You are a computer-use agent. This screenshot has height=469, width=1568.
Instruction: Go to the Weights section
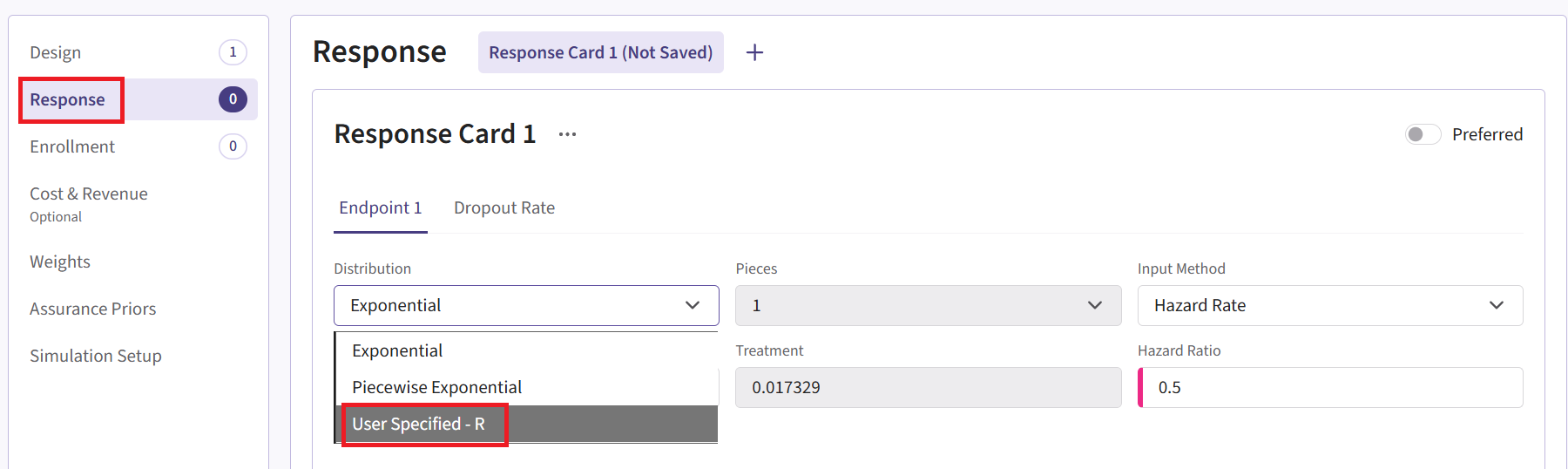60,262
